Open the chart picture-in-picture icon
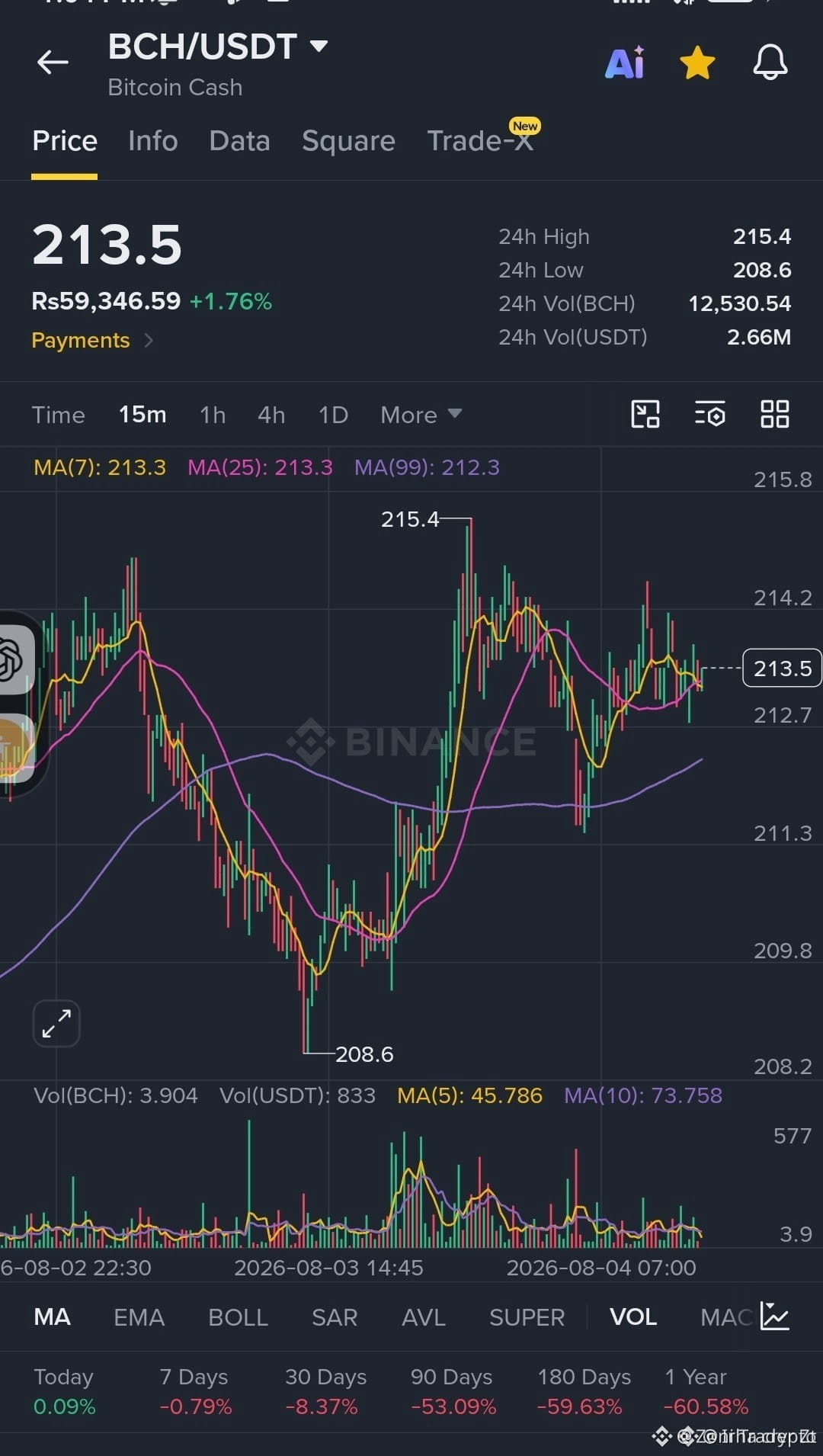 pyautogui.click(x=645, y=414)
